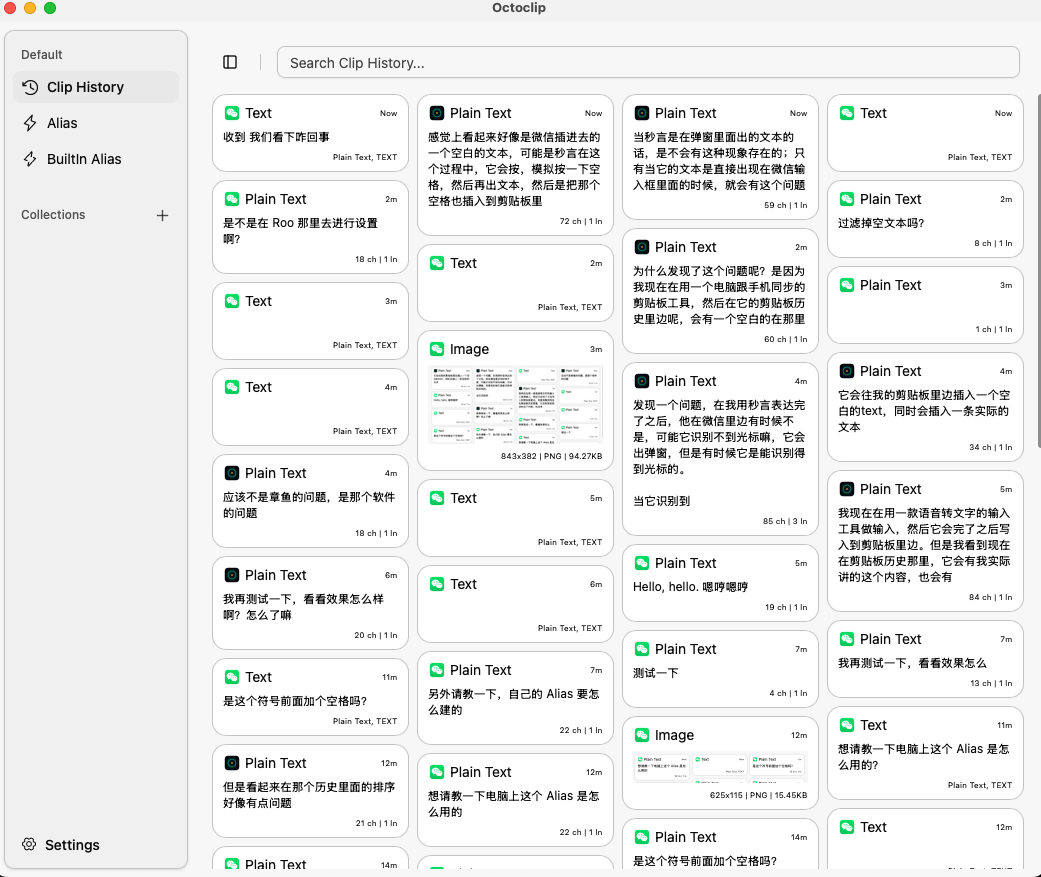
Task: Focus the Search Clip History field
Action: [648, 62]
